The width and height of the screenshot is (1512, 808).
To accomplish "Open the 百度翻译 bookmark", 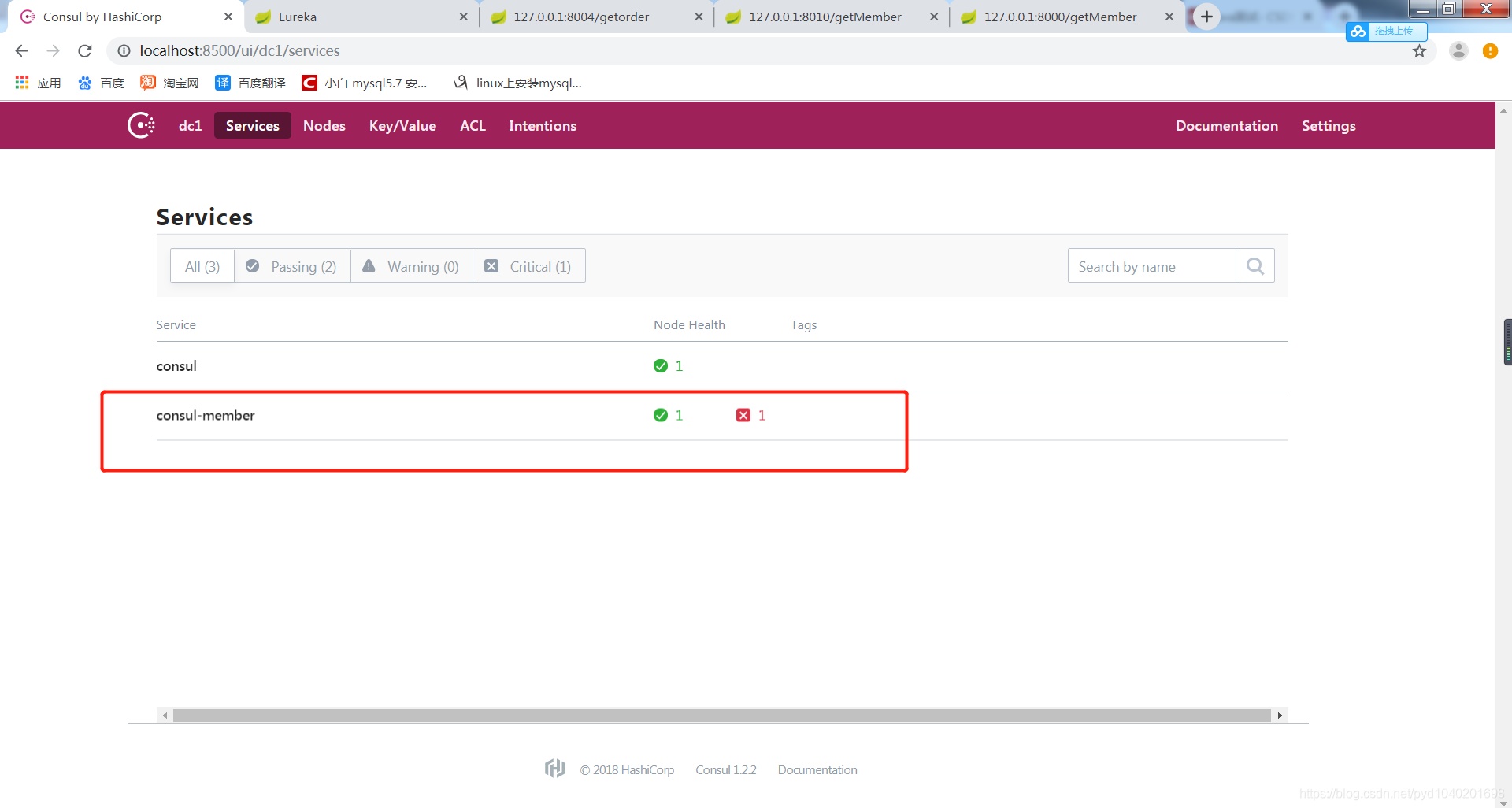I will 250,83.
